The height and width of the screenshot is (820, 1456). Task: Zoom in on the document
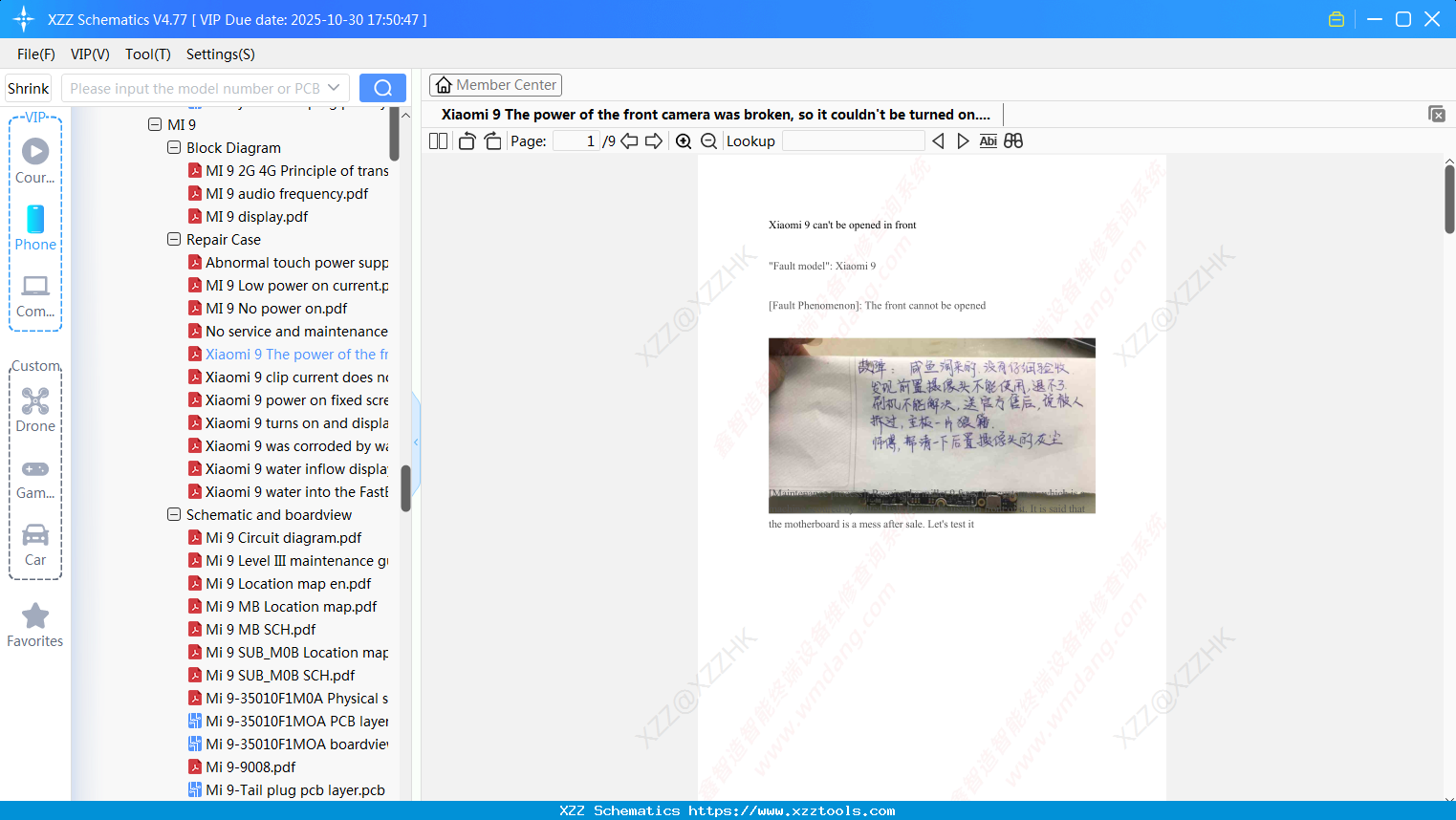(684, 141)
